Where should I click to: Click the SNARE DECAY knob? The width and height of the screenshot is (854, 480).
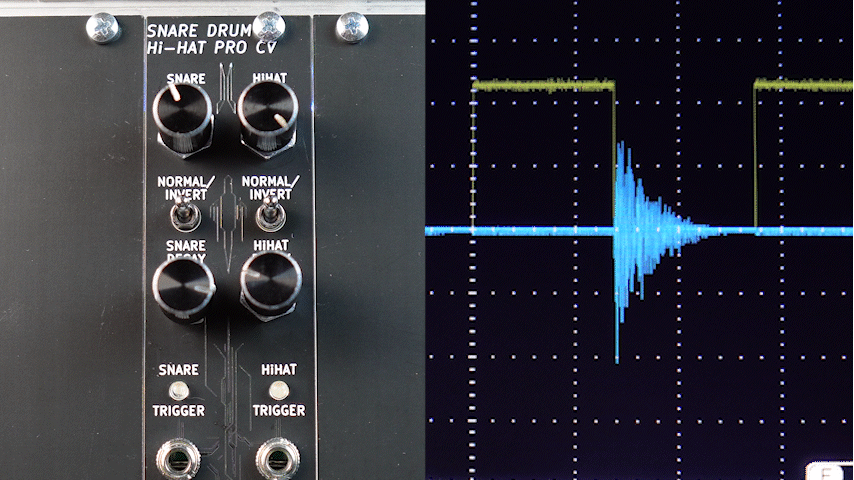184,288
